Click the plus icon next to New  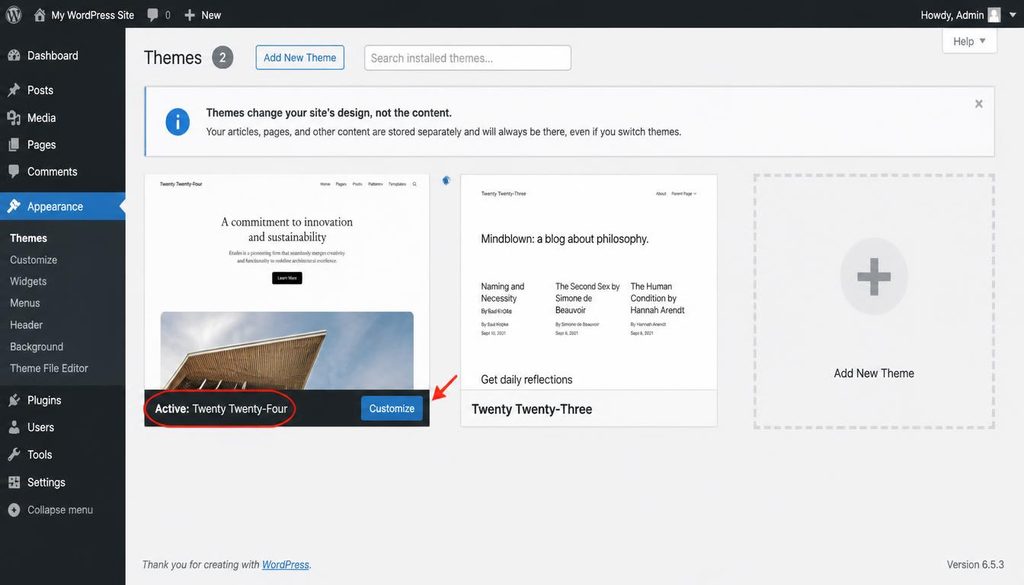tap(189, 15)
